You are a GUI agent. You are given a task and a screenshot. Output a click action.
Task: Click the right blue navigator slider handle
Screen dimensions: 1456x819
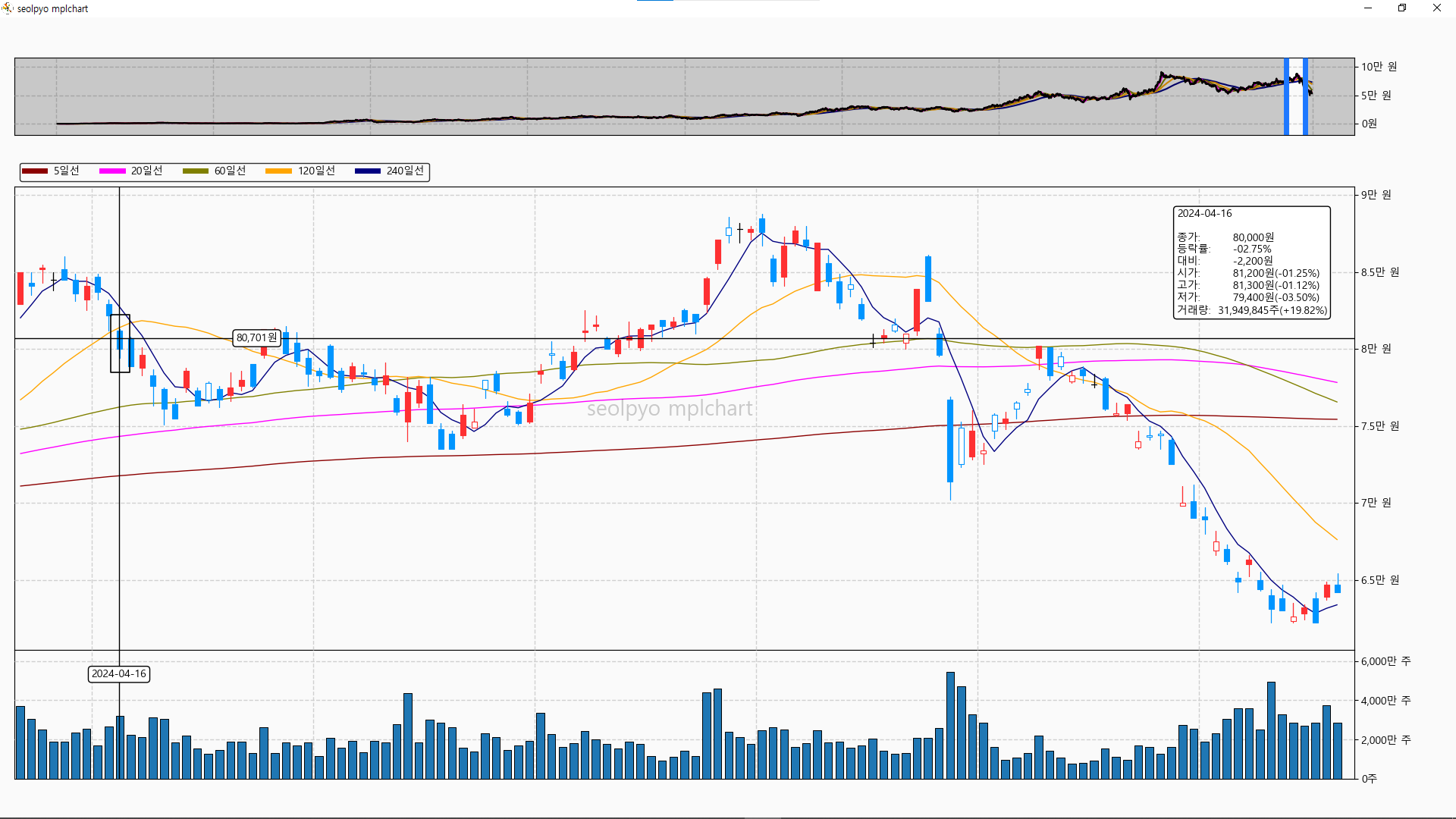1305,96
